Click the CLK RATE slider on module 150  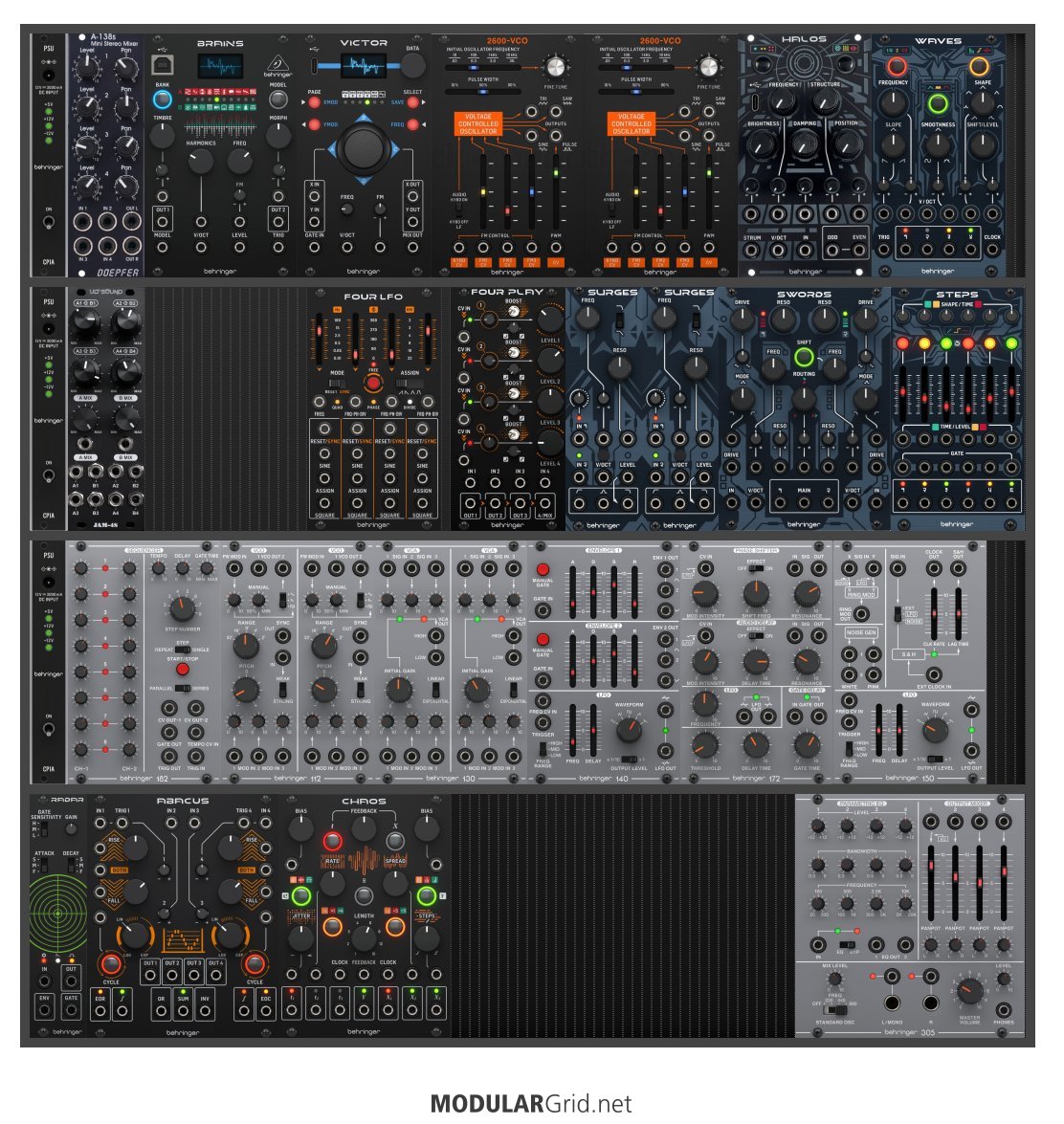coord(934,614)
